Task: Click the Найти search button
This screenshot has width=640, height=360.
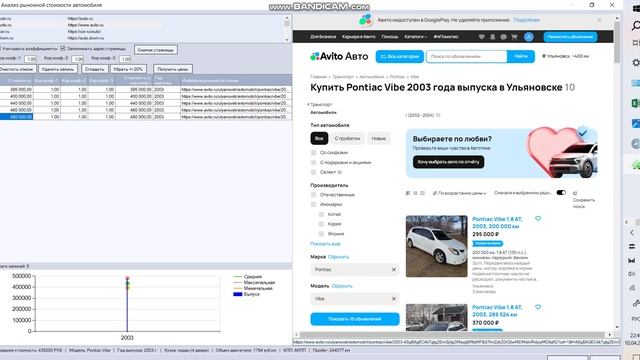Action: [521, 56]
